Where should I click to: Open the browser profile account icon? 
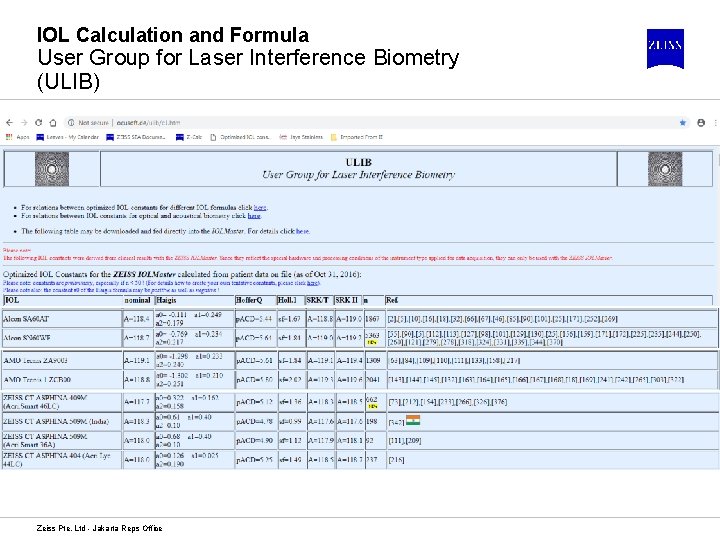701,123
